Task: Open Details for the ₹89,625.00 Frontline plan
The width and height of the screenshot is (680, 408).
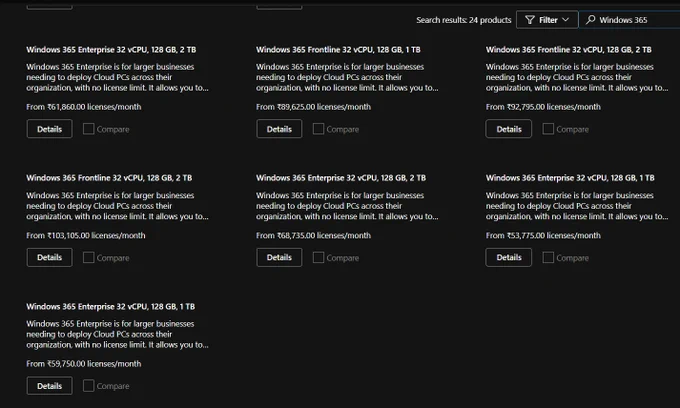Action: click(279, 129)
